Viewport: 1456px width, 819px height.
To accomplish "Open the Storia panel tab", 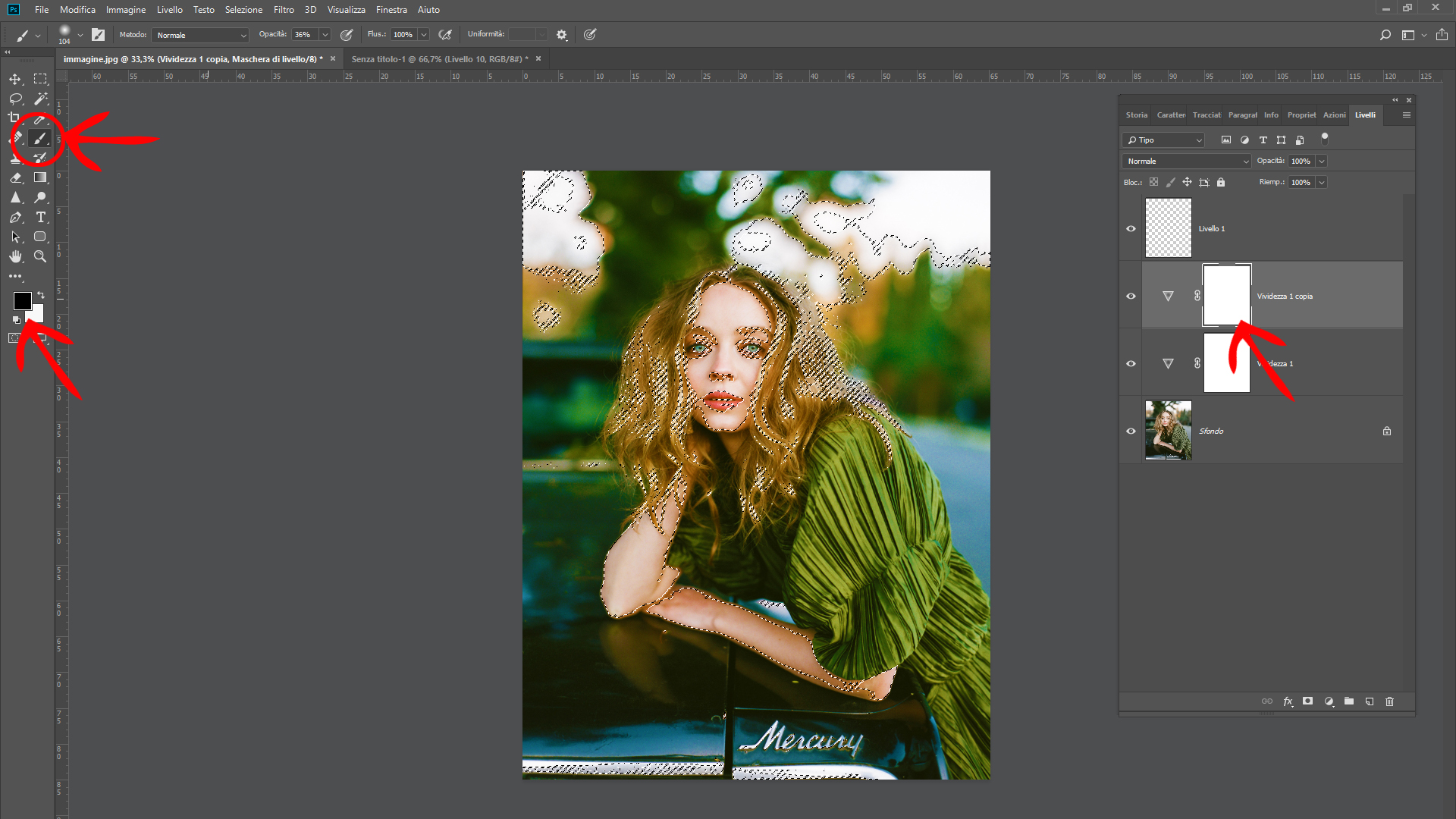I will tap(1136, 115).
